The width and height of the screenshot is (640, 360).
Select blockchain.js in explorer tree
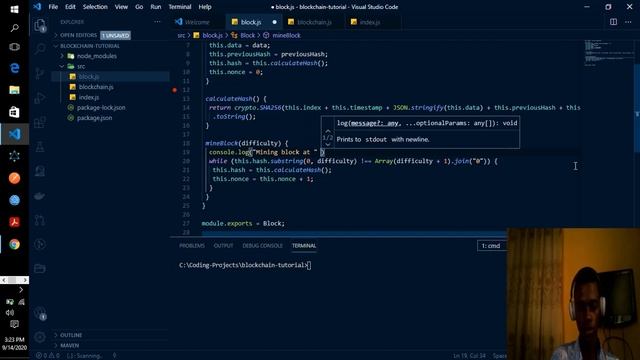tap(96, 87)
